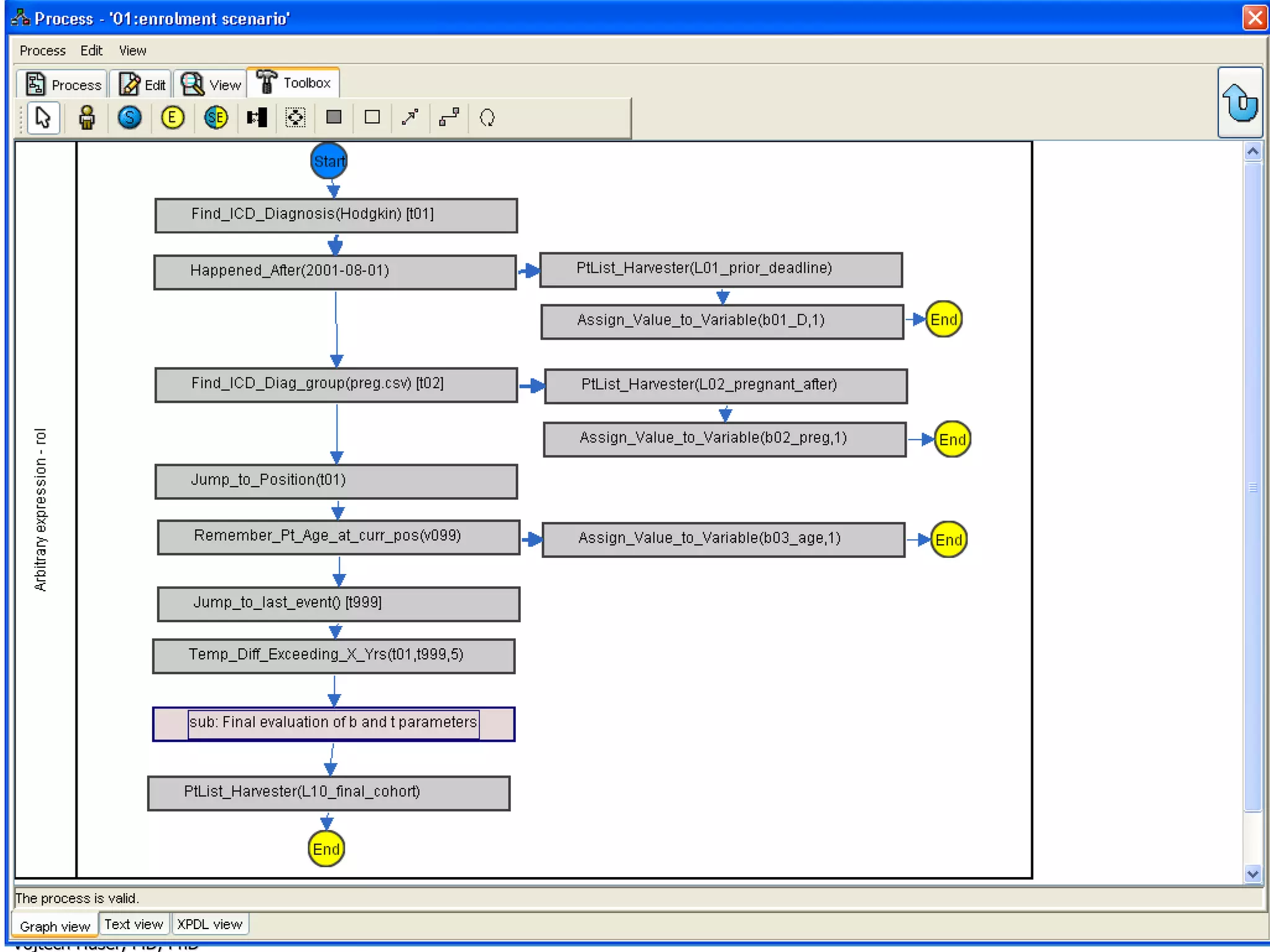Open the XPDL view tab

pyautogui.click(x=210, y=924)
